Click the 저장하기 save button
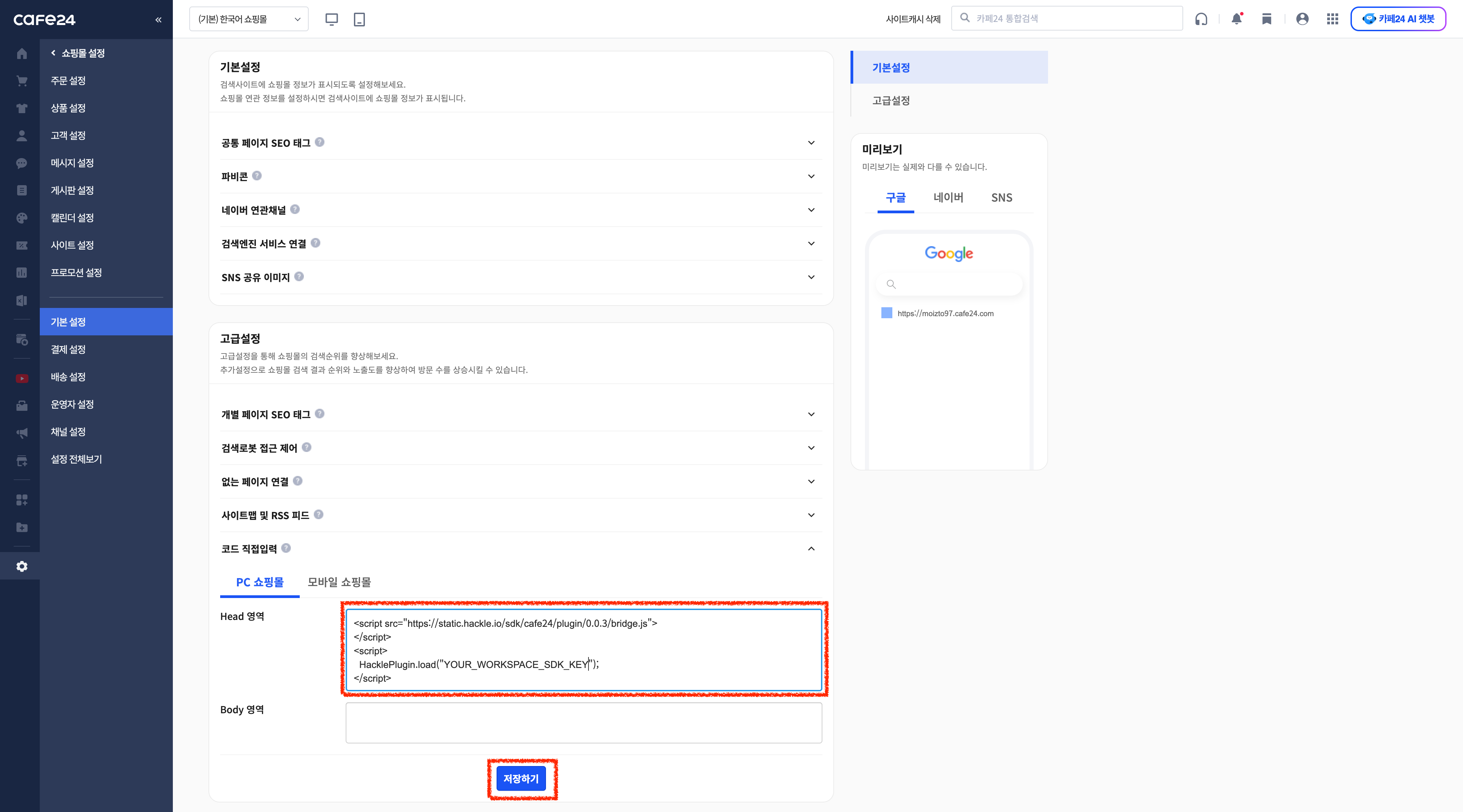This screenshot has height=812, width=1463. tap(521, 778)
